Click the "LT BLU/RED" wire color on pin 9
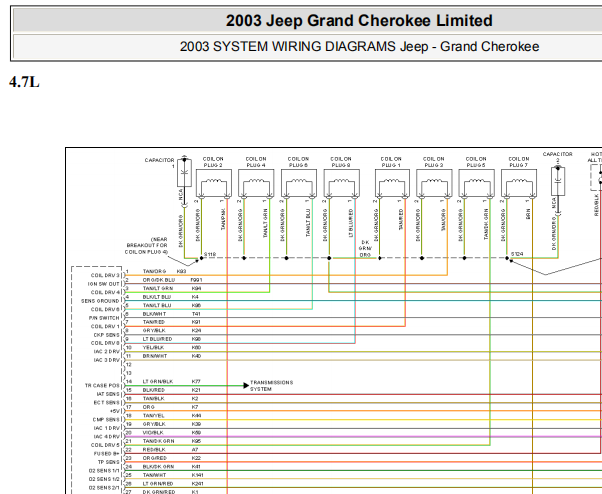Viewport: 602px width, 494px height. 157,339
